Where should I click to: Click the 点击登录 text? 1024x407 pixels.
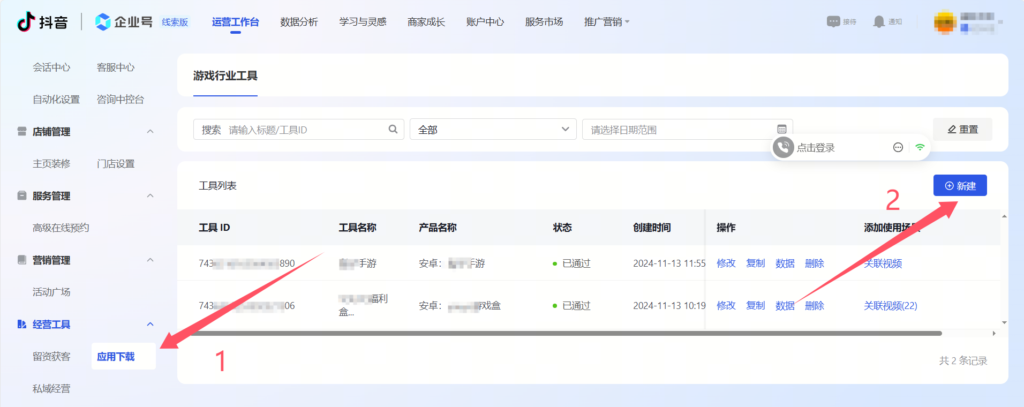pos(816,148)
